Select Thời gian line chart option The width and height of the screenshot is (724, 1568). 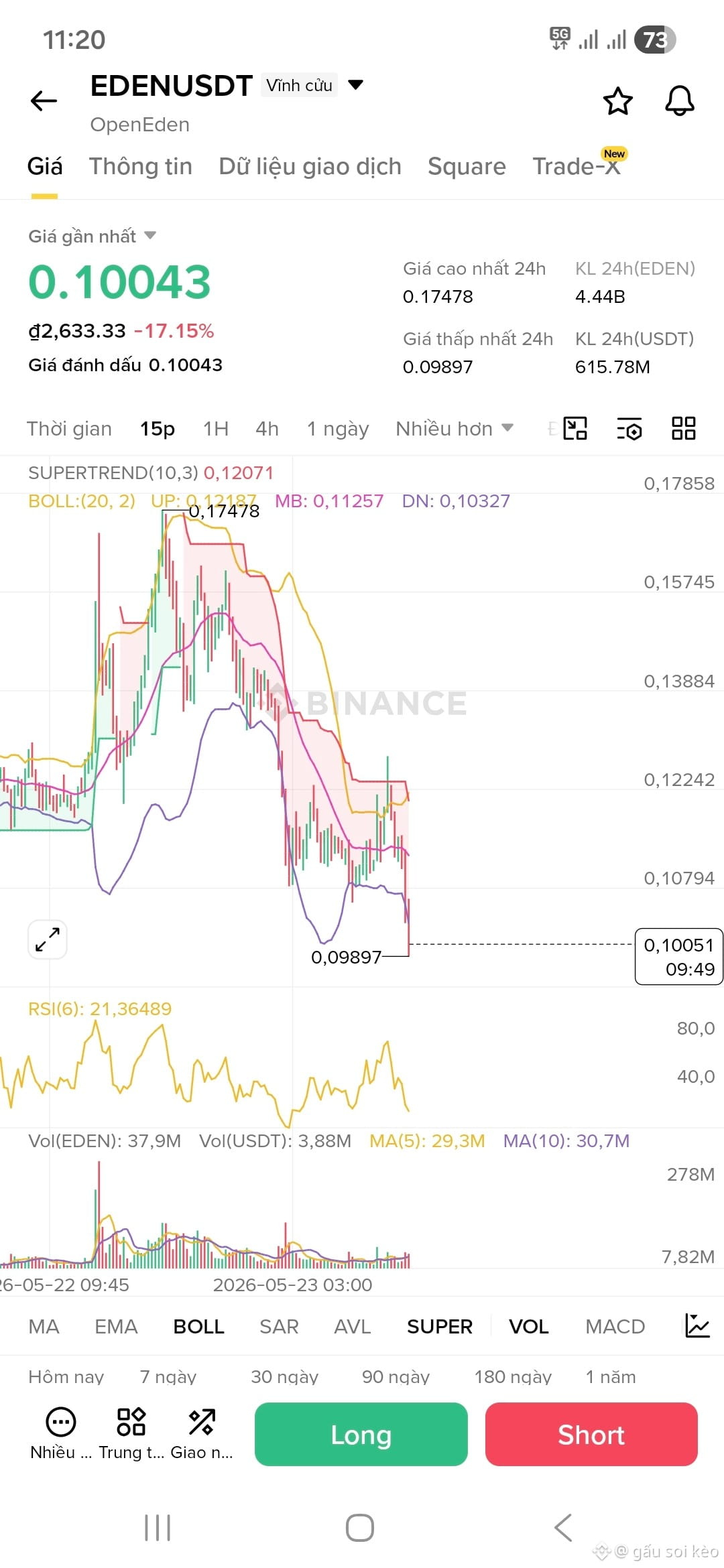(69, 428)
